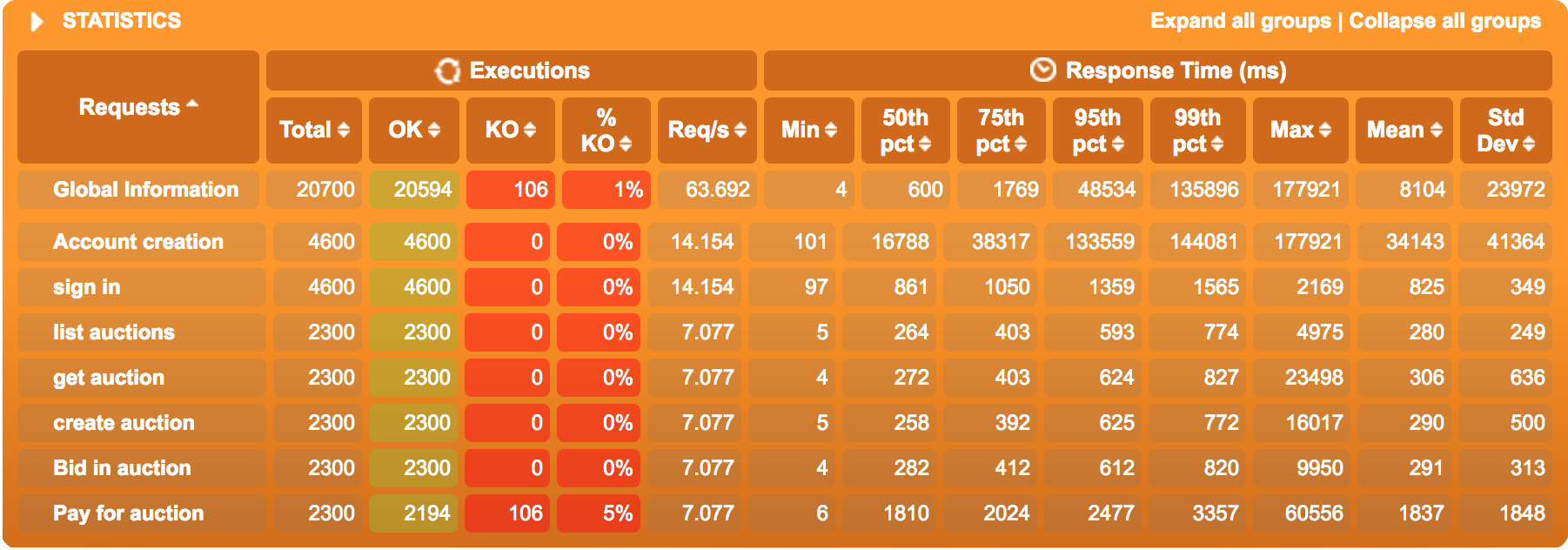Sort table by Std Dev column
Screen dimensions: 1568x550
coord(1505,130)
